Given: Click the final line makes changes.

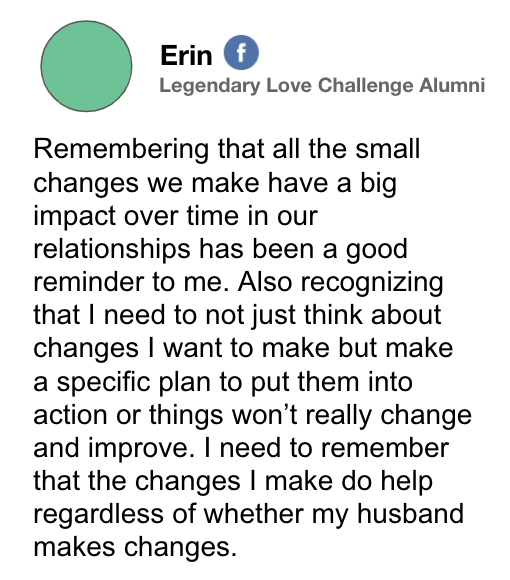Looking at the screenshot, I should [135, 547].
